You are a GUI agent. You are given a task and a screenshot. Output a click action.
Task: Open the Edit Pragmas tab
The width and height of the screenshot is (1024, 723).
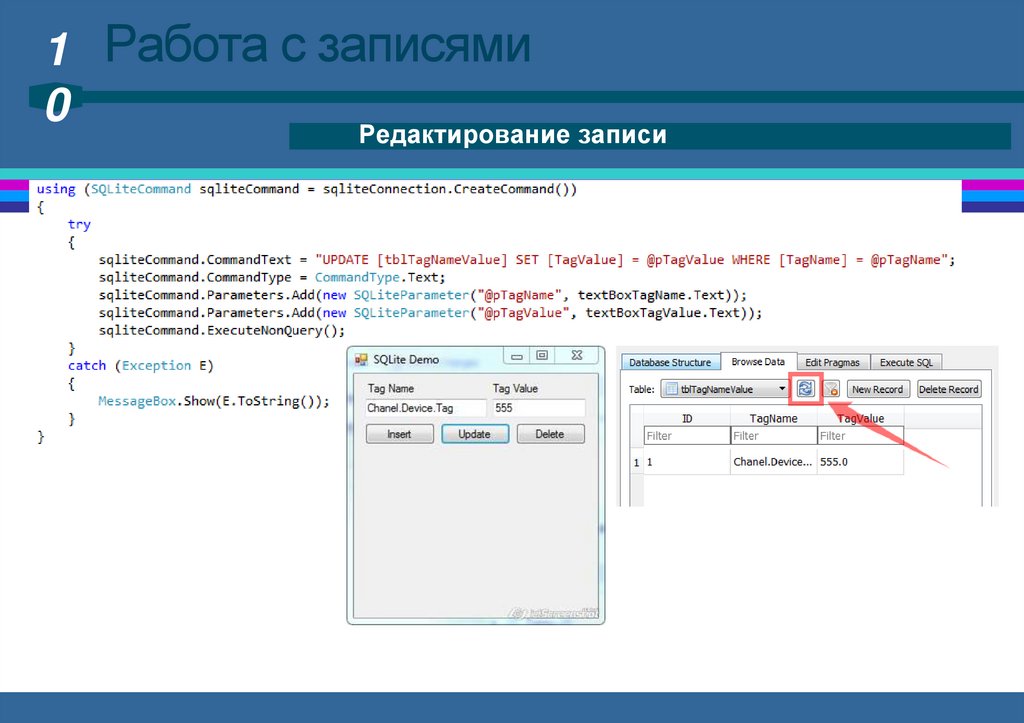[x=834, y=362]
